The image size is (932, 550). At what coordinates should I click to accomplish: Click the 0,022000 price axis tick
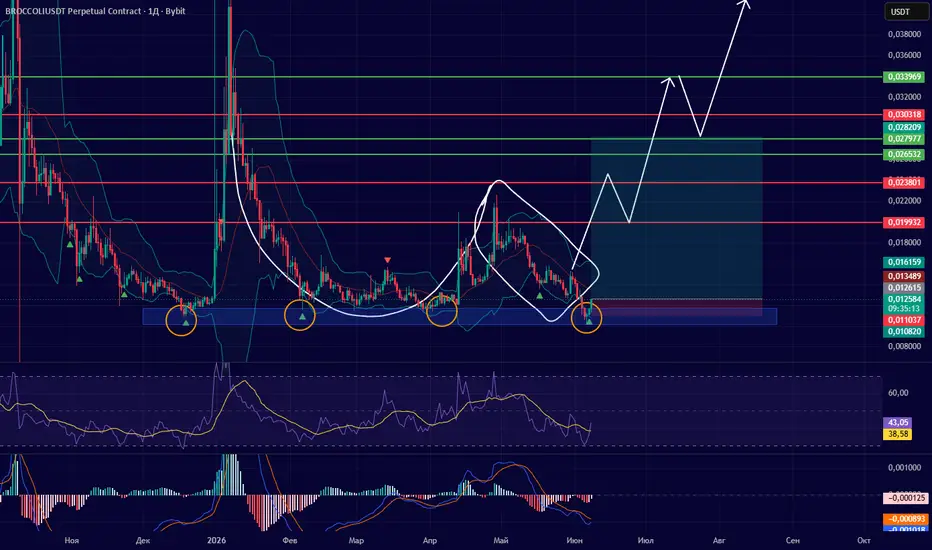pos(904,200)
